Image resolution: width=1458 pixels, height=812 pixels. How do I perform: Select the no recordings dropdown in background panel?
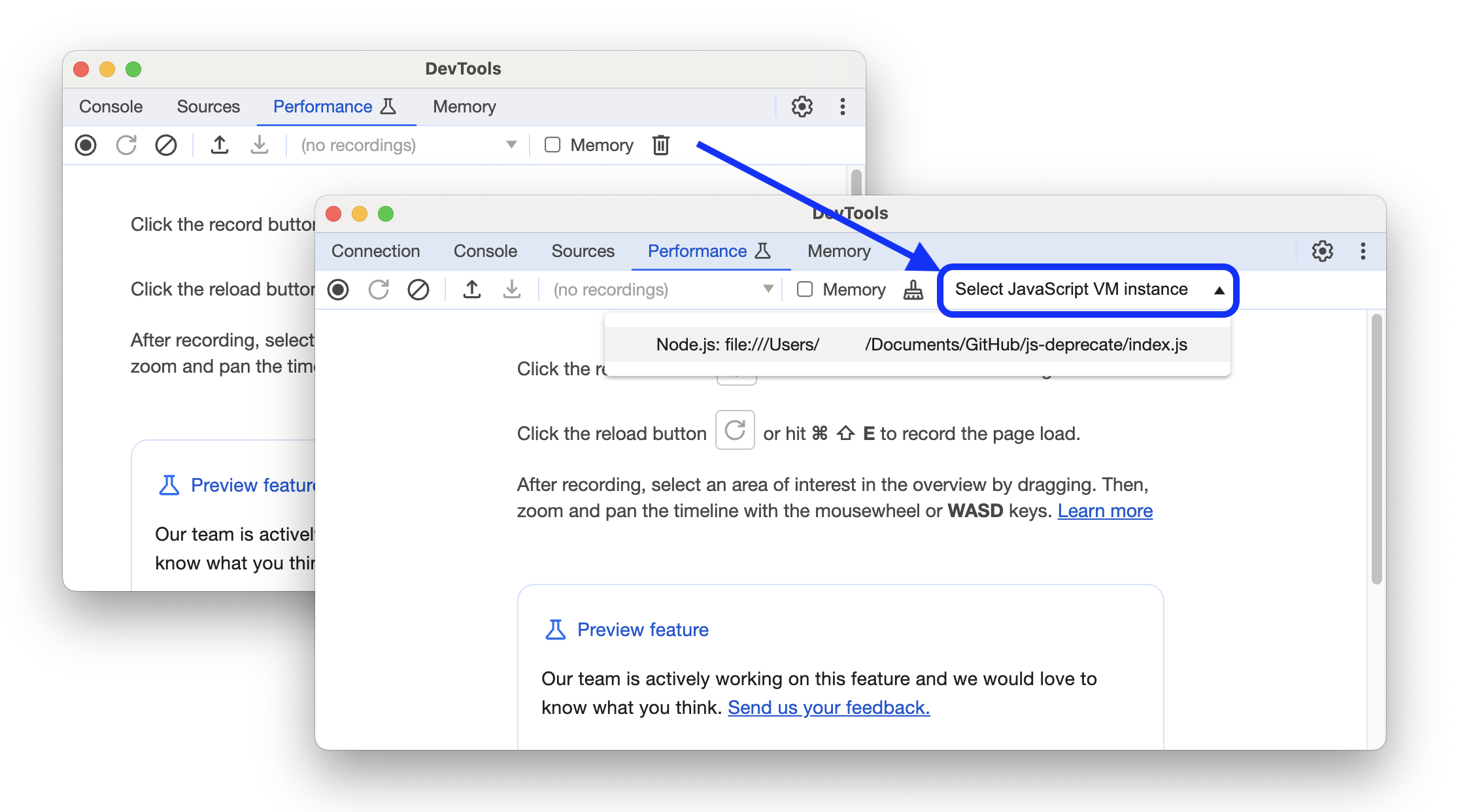click(x=401, y=144)
